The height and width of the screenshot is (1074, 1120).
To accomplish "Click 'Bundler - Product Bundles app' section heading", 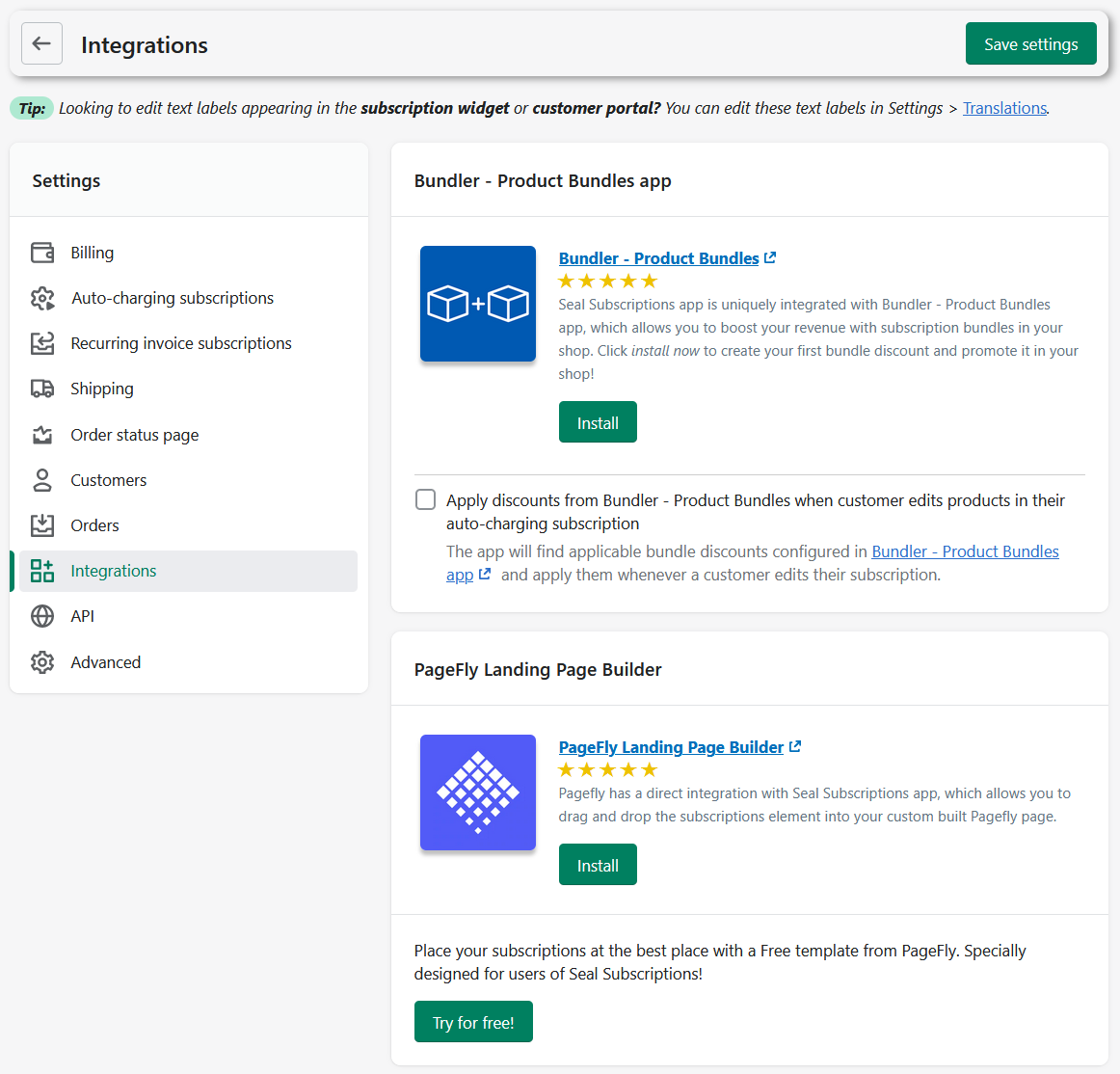I will point(543,181).
